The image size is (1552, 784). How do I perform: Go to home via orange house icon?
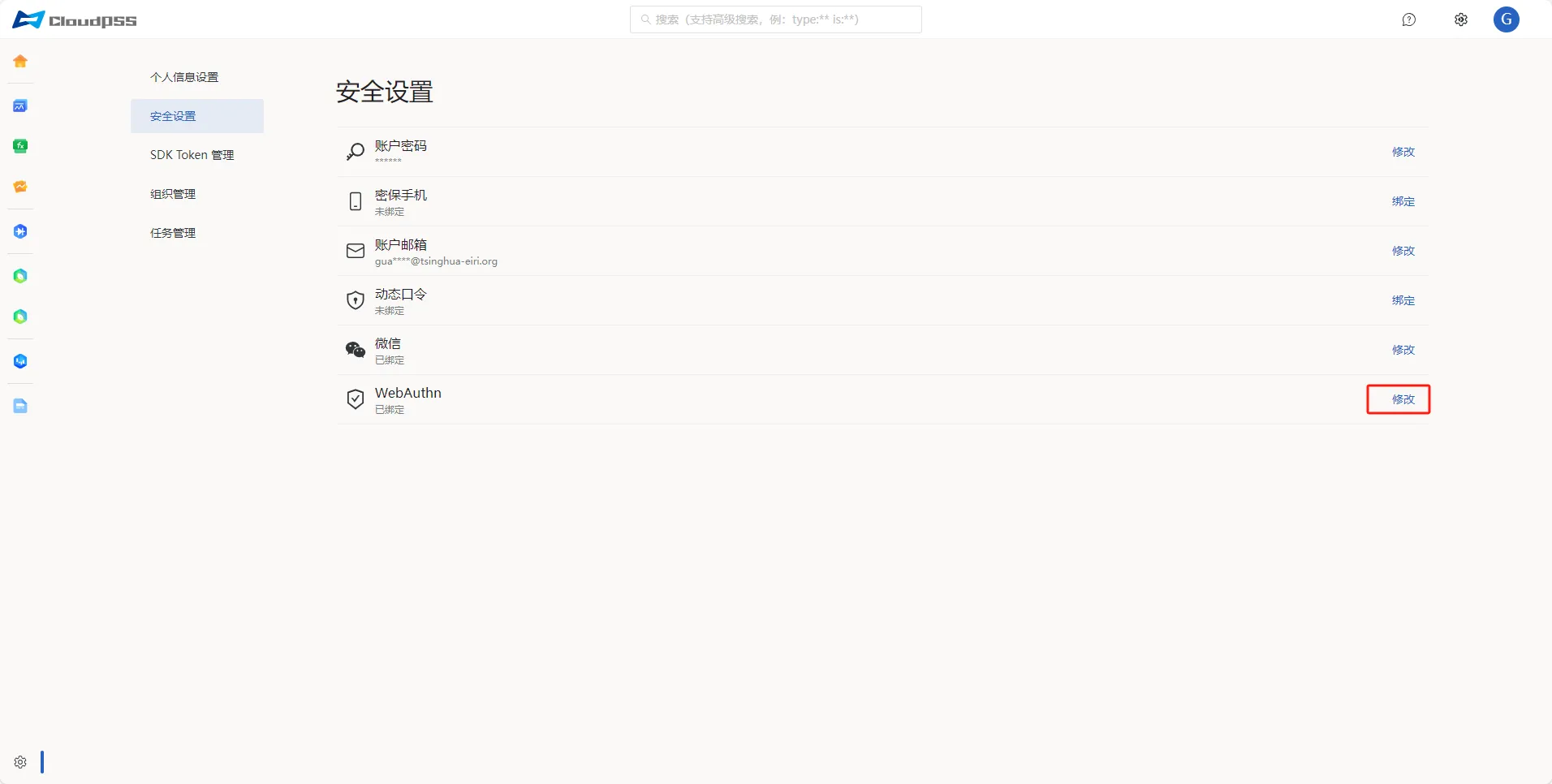(x=20, y=61)
